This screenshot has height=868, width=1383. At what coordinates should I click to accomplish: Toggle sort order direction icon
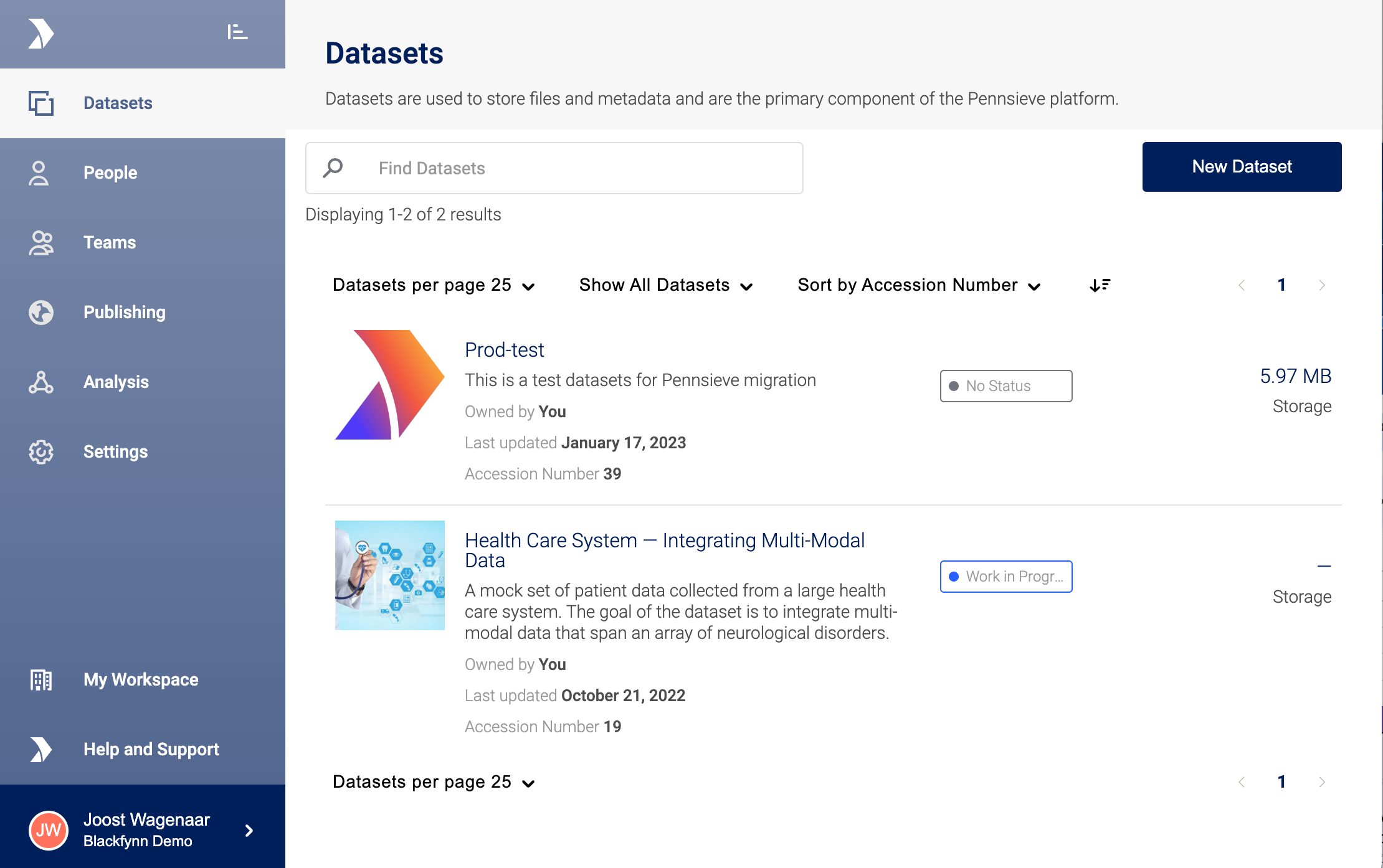click(1100, 285)
